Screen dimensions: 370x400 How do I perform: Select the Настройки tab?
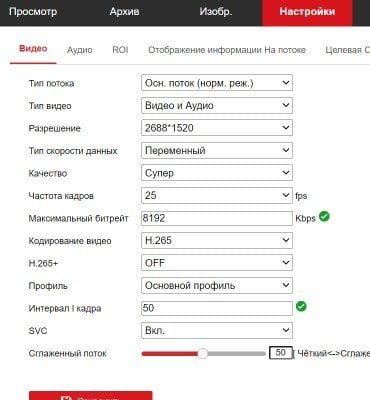tap(307, 12)
